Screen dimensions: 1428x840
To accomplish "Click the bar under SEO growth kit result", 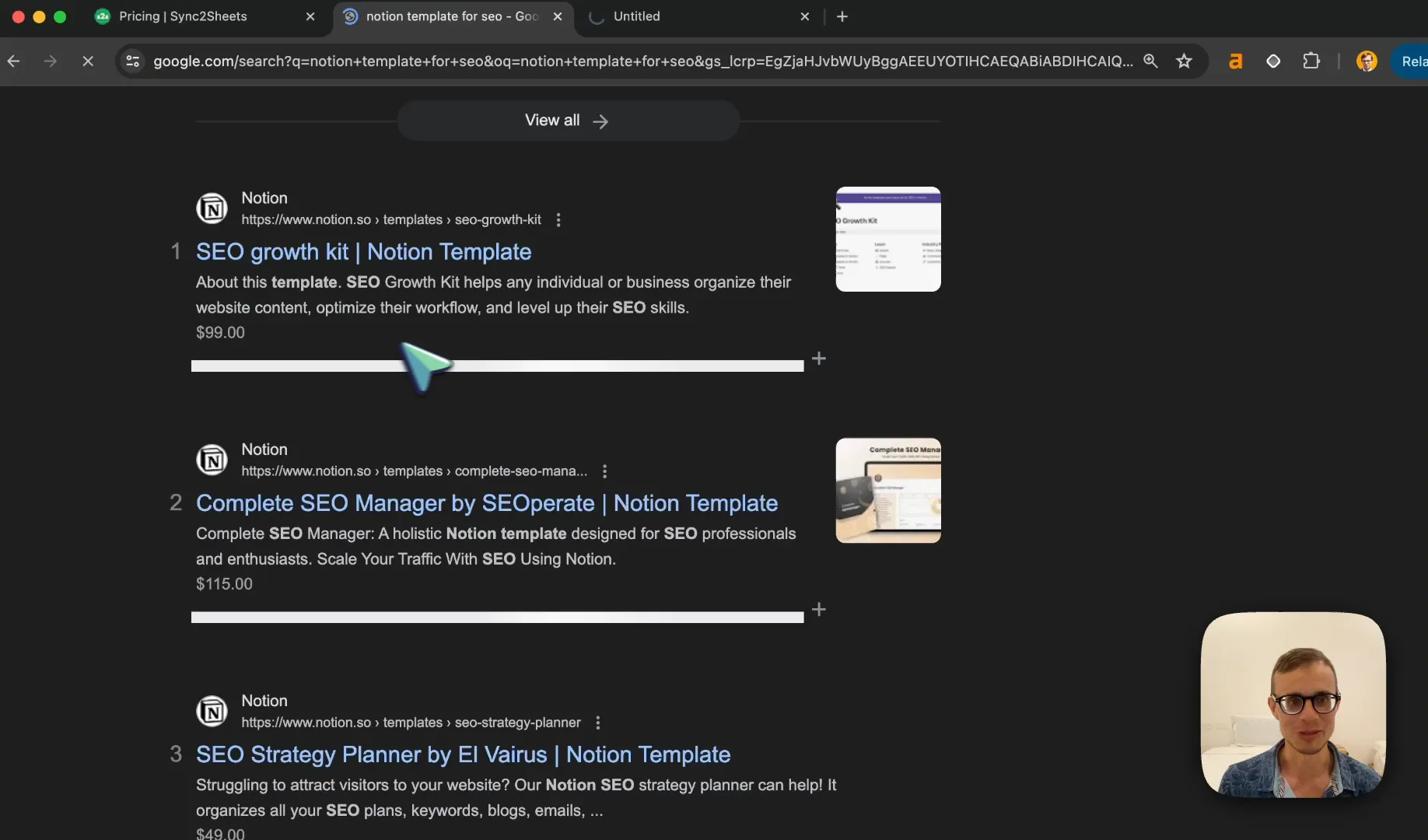I will (x=497, y=366).
